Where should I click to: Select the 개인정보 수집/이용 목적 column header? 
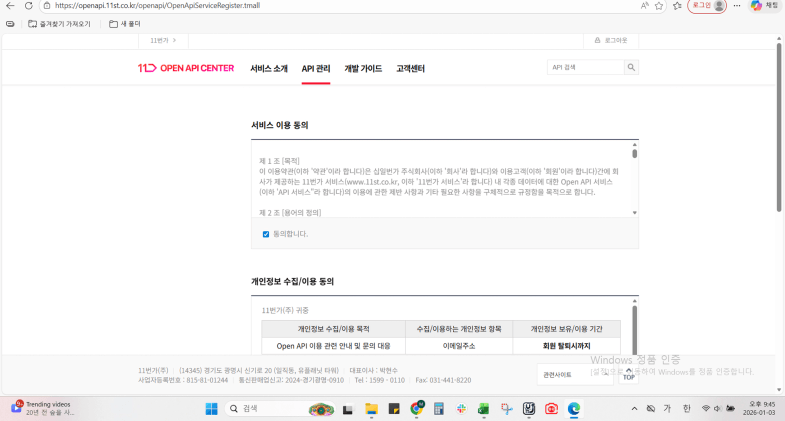(x=333, y=329)
